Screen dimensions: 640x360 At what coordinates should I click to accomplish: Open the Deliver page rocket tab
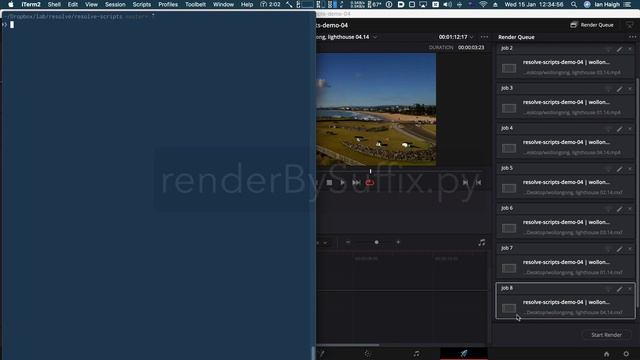pyautogui.click(x=464, y=353)
